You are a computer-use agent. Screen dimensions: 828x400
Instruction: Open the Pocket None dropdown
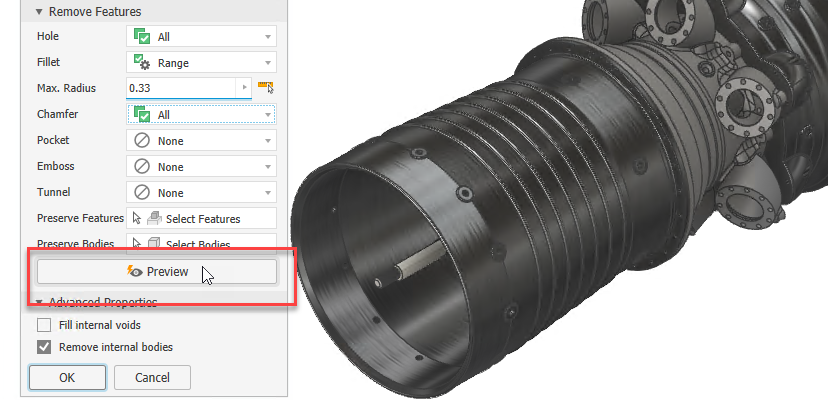click(201, 141)
